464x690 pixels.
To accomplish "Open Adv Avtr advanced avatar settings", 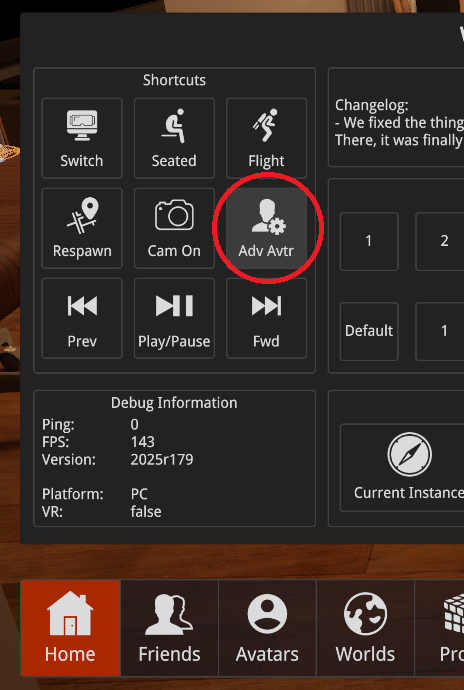I will [x=266, y=228].
